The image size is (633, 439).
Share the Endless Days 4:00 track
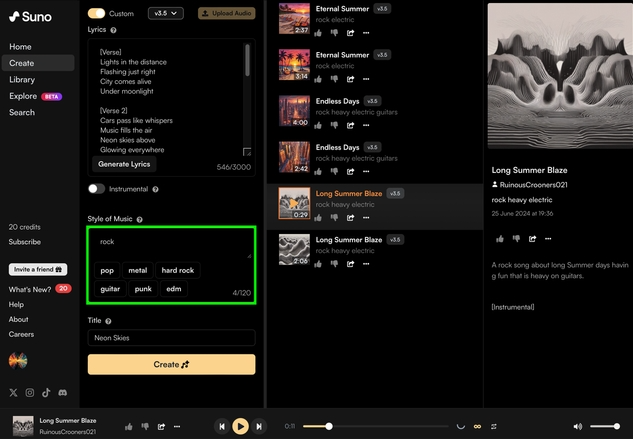(350, 125)
